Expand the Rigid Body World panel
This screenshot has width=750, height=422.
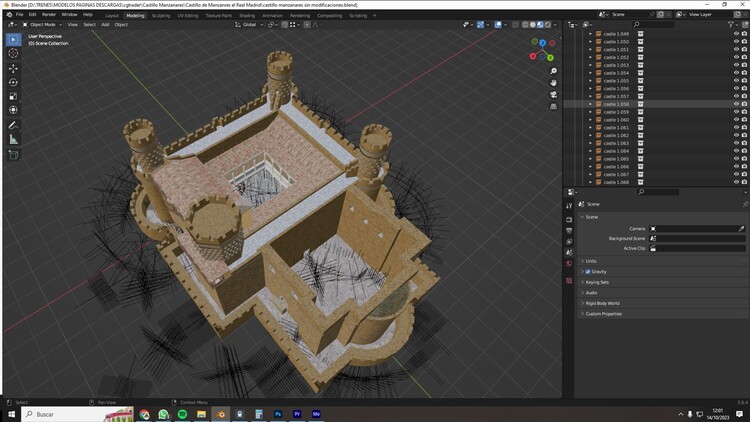coord(602,303)
